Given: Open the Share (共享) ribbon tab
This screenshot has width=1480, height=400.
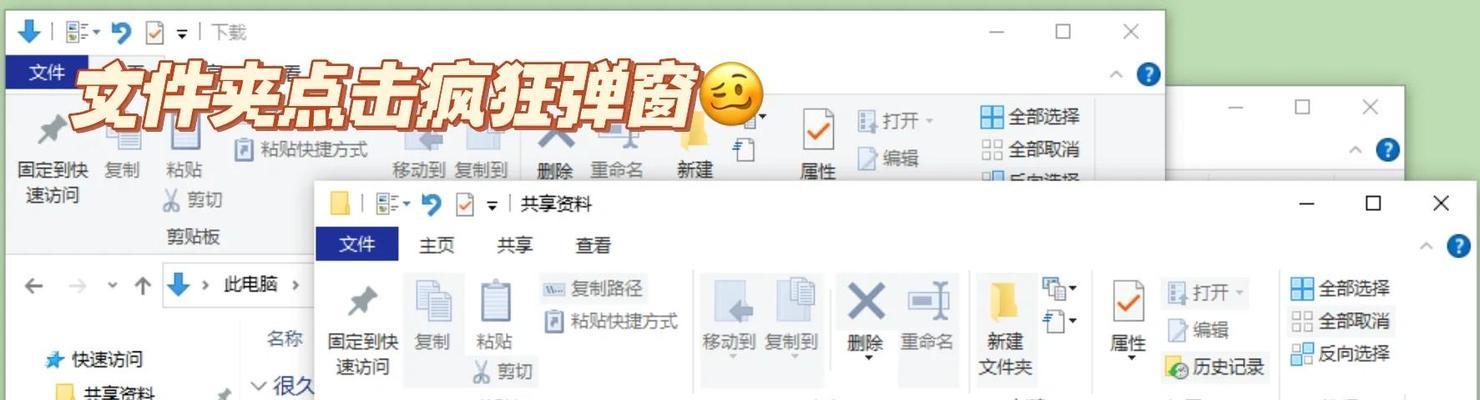Looking at the screenshot, I should pos(515,245).
